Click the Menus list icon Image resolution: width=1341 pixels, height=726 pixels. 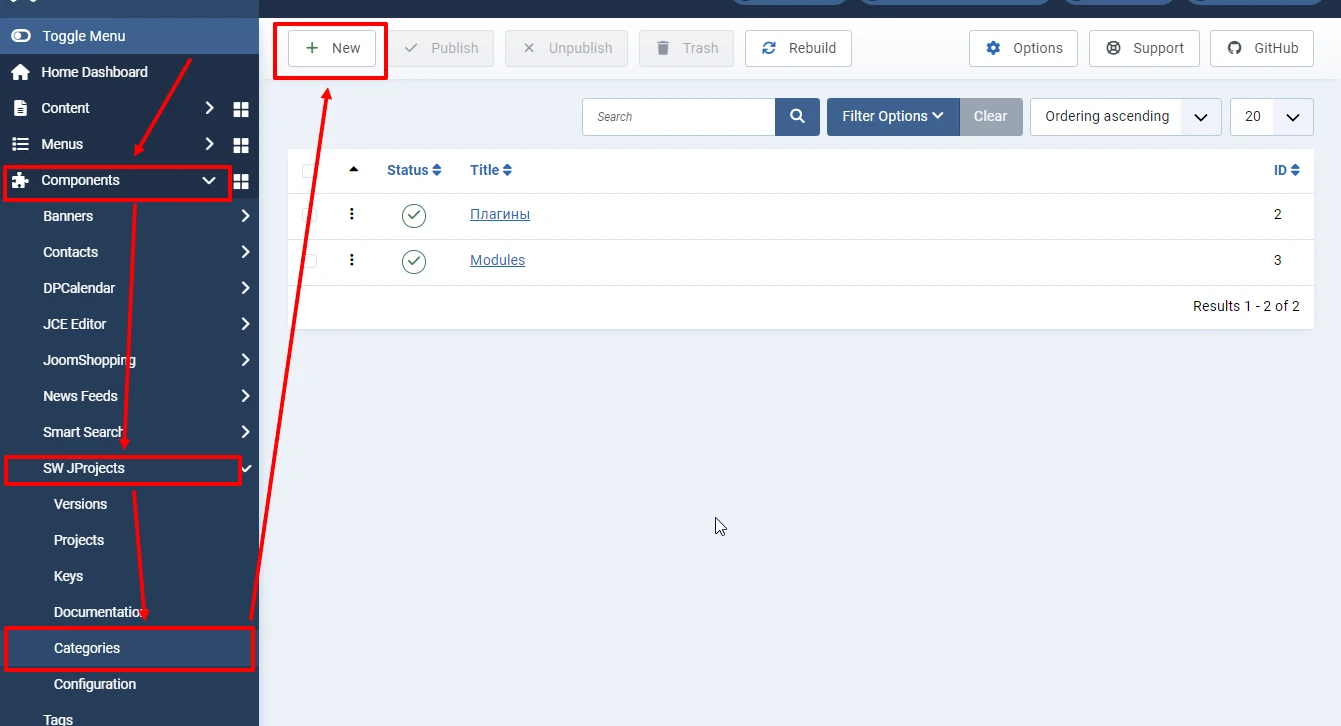pos(20,144)
